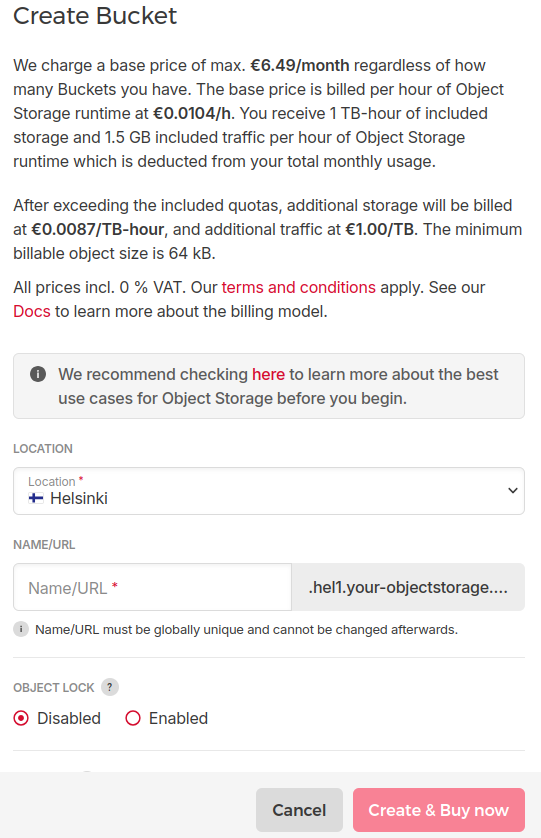Image resolution: width=541 pixels, height=838 pixels.
Task: Enable Object Lock radio option
Action: tap(133, 718)
